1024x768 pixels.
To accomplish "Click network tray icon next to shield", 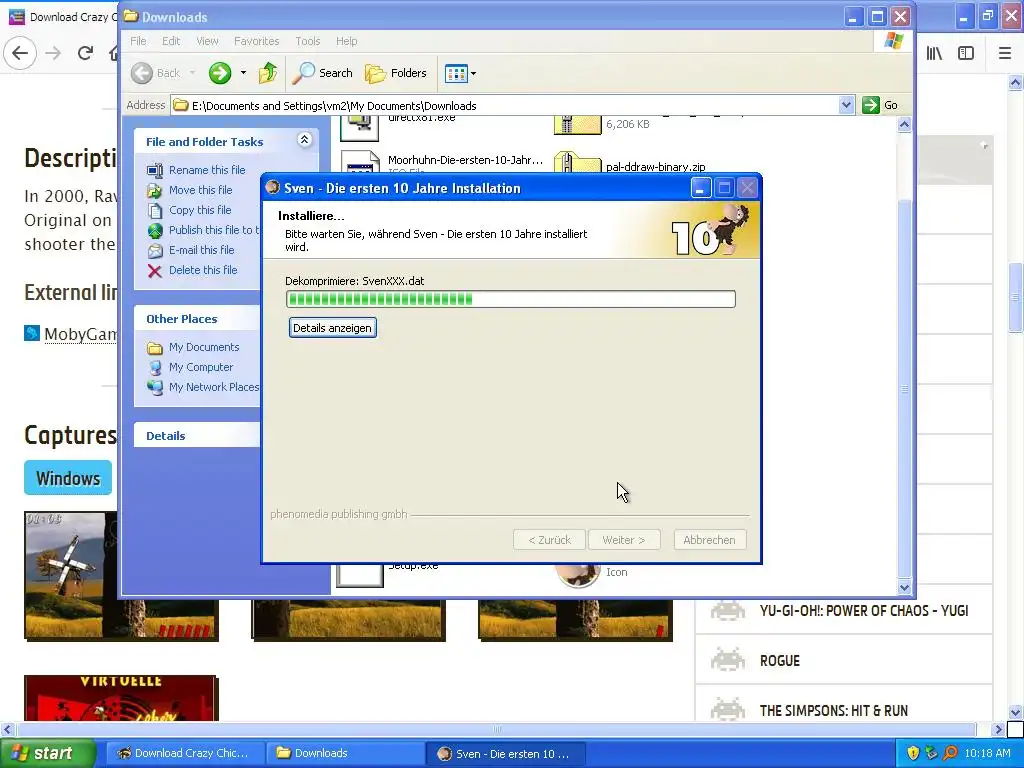I will click(x=931, y=754).
